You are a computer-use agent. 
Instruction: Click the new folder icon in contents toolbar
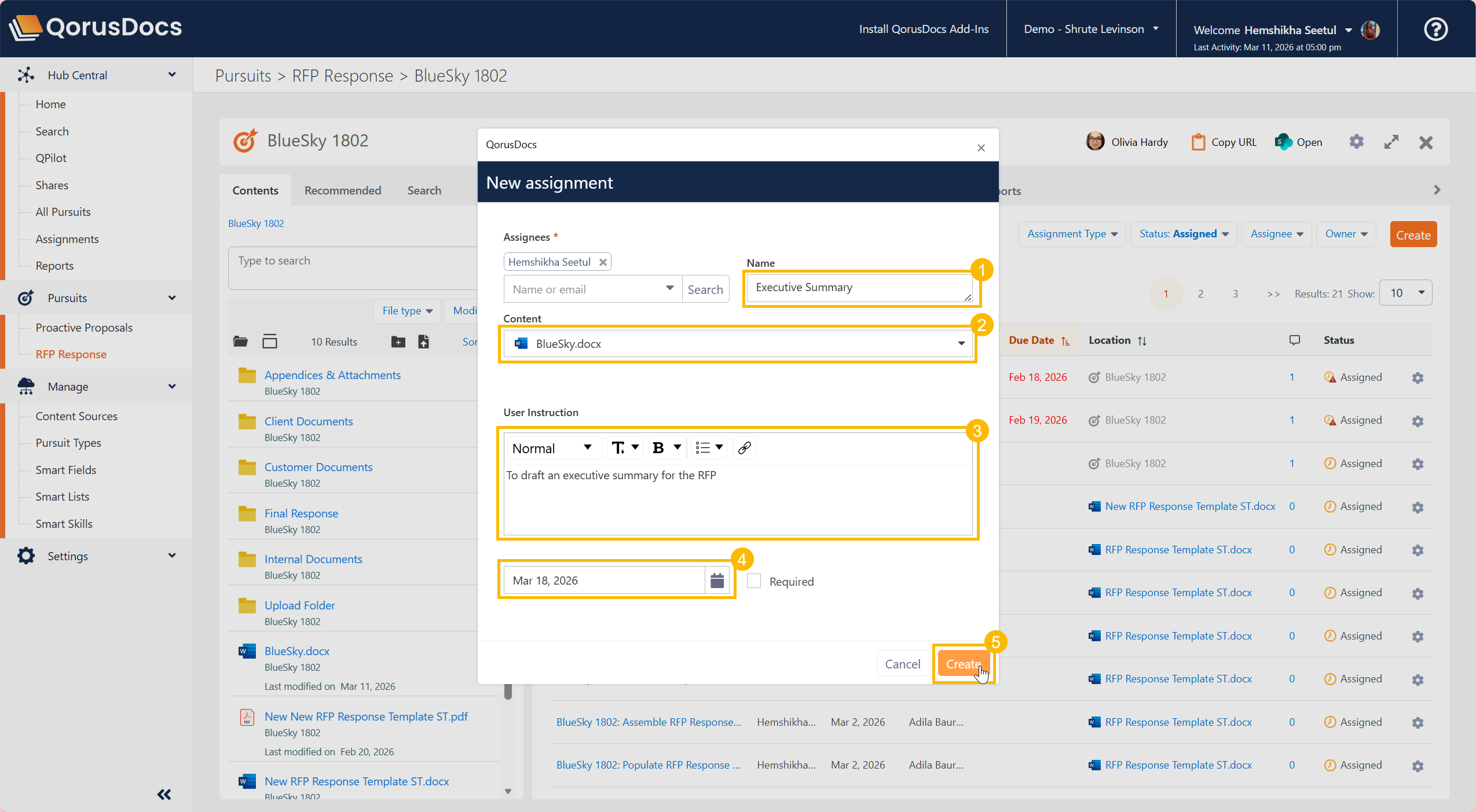pos(398,341)
